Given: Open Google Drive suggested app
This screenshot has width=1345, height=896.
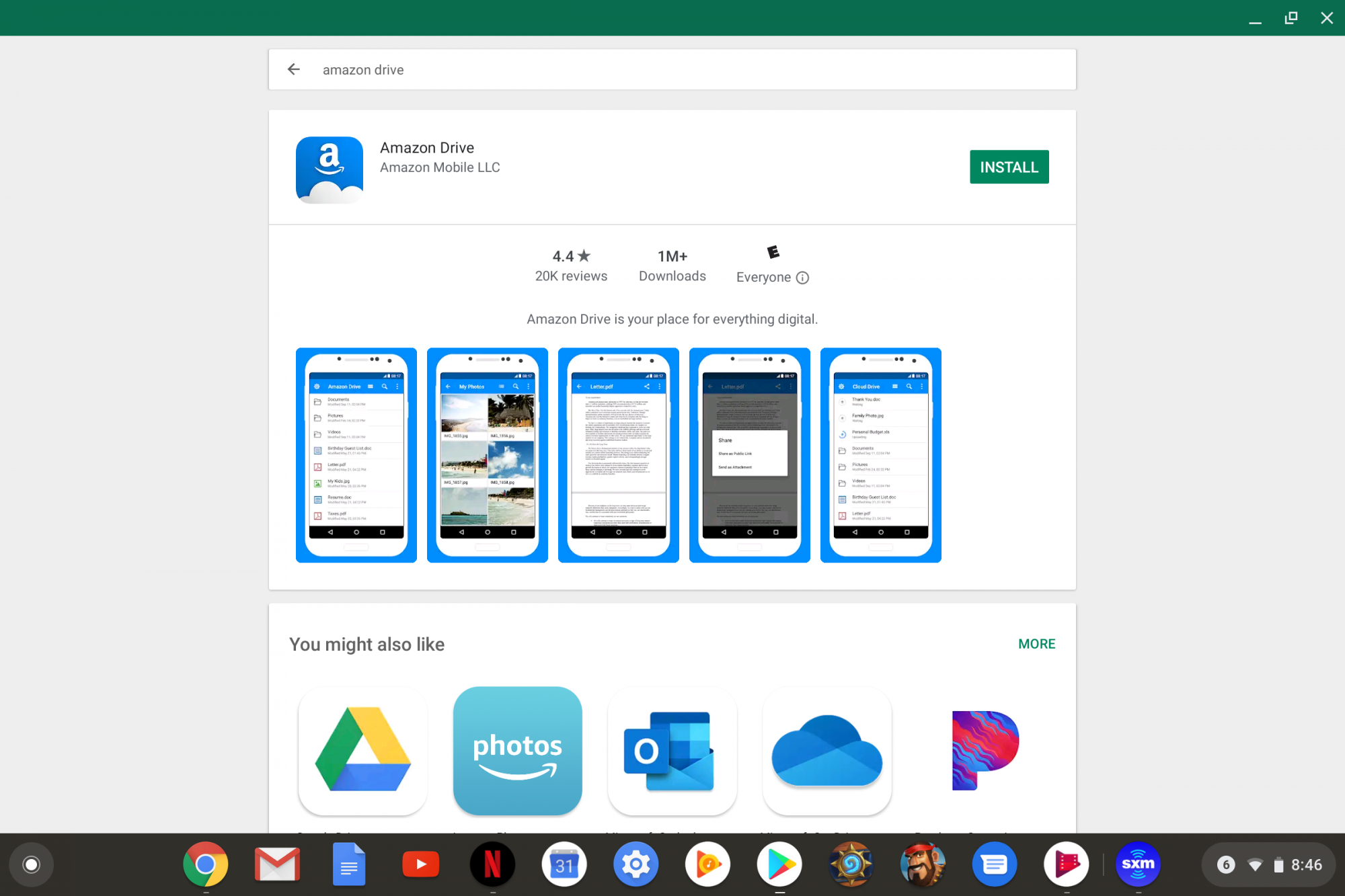Looking at the screenshot, I should point(362,751).
